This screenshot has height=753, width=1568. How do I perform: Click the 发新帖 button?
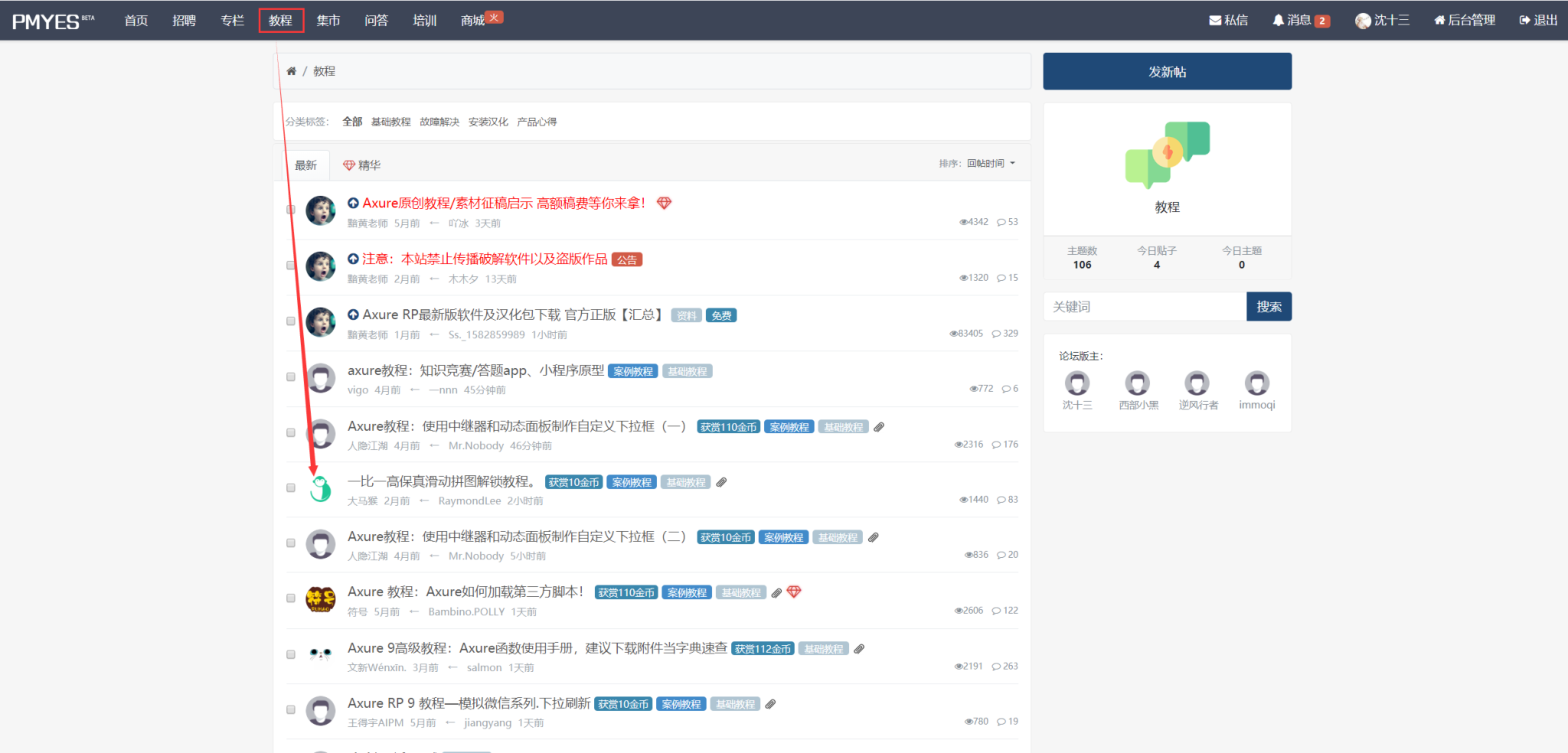[x=1167, y=71]
